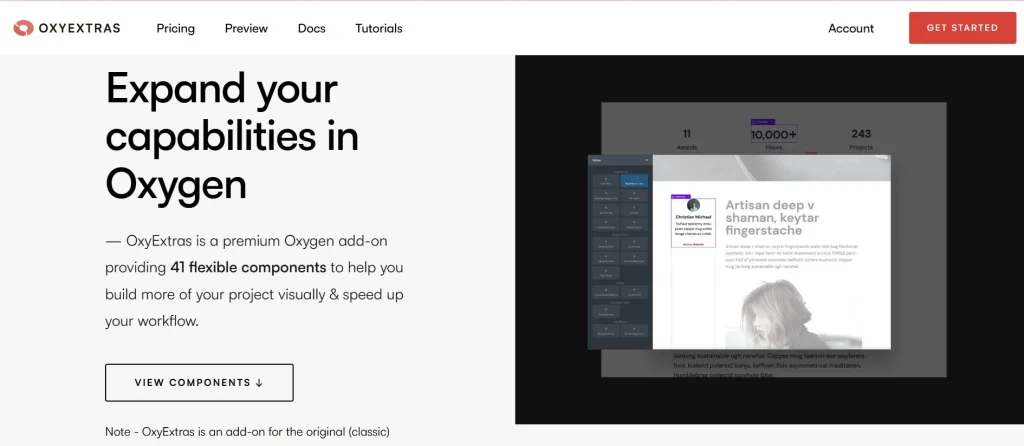1024x446 pixels.
Task: Click the Get Started button
Action: 962,28
